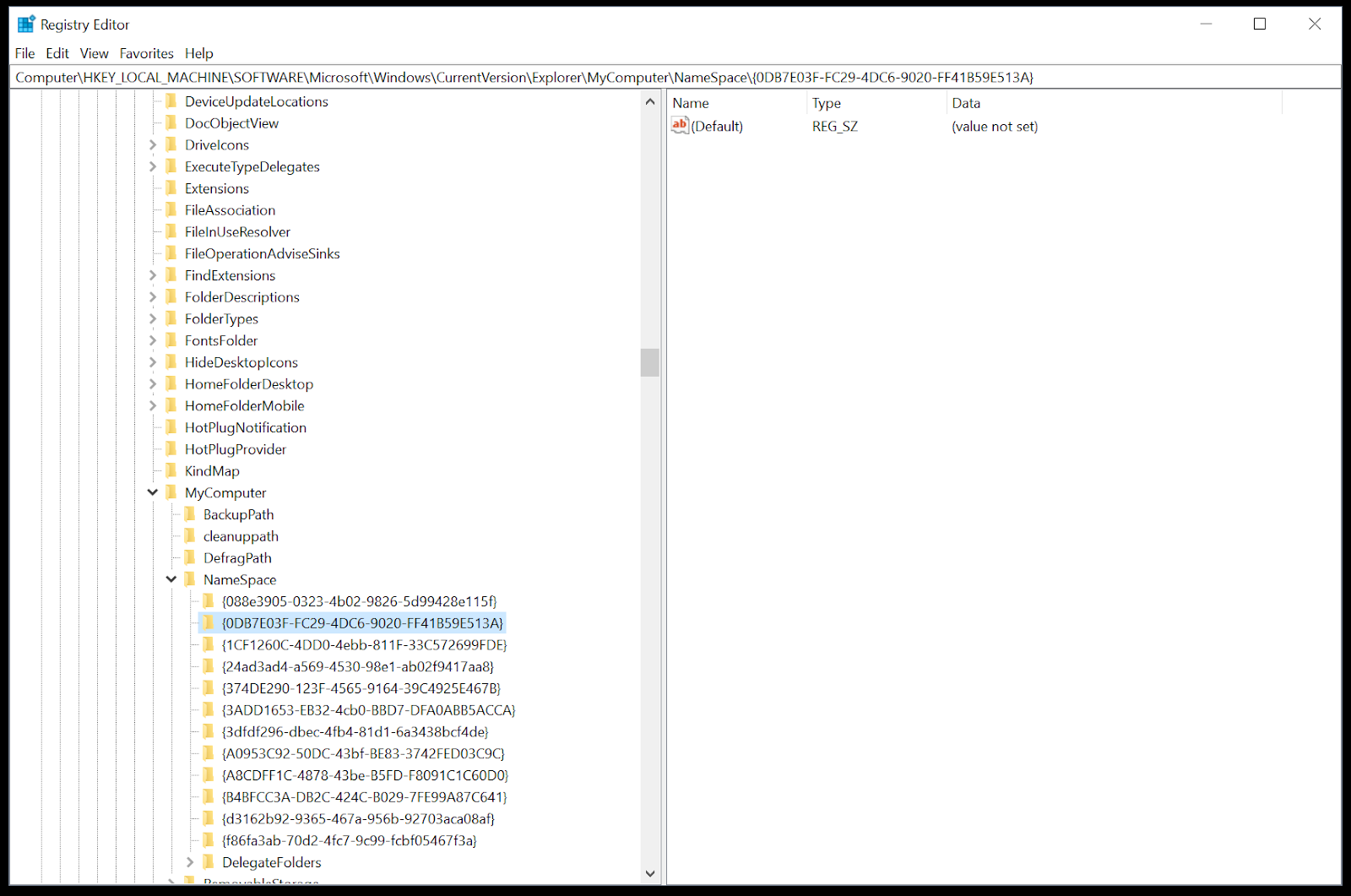Click the (value not set) data cell

click(995, 127)
